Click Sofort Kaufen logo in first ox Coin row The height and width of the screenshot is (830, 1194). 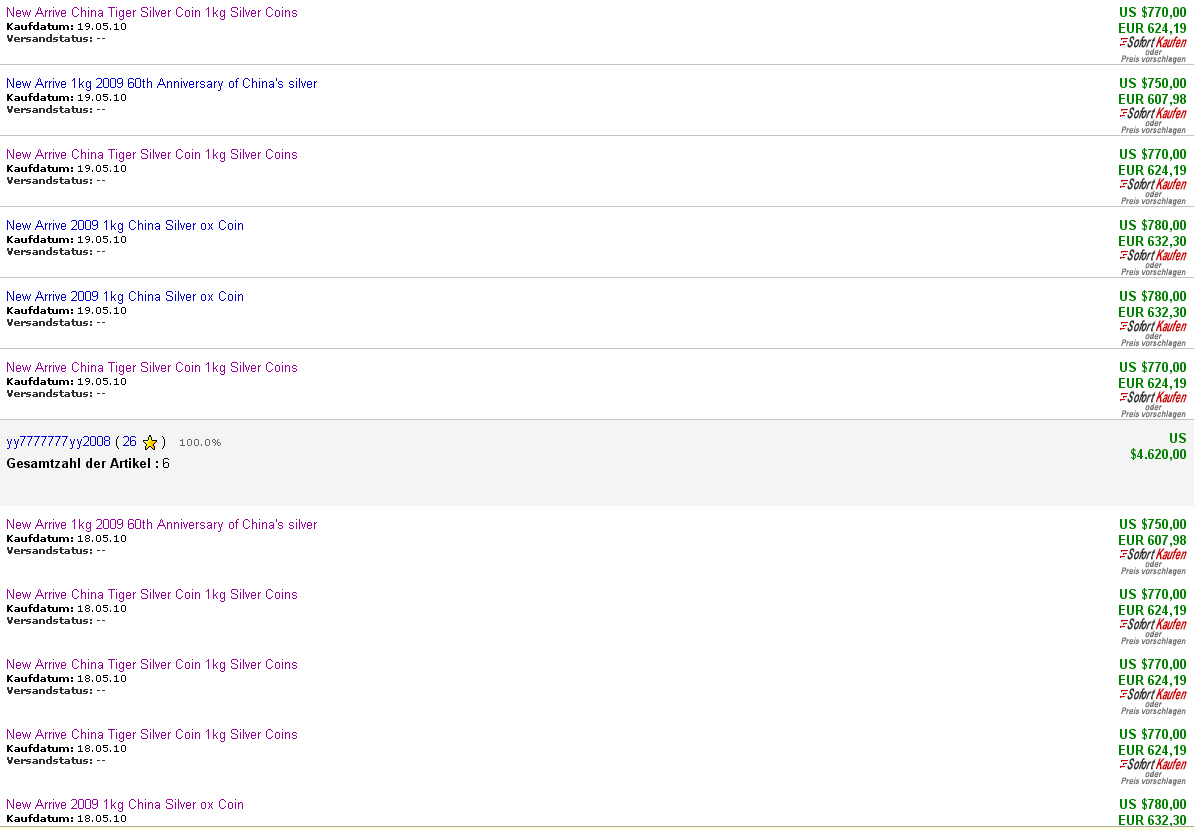click(1153, 255)
